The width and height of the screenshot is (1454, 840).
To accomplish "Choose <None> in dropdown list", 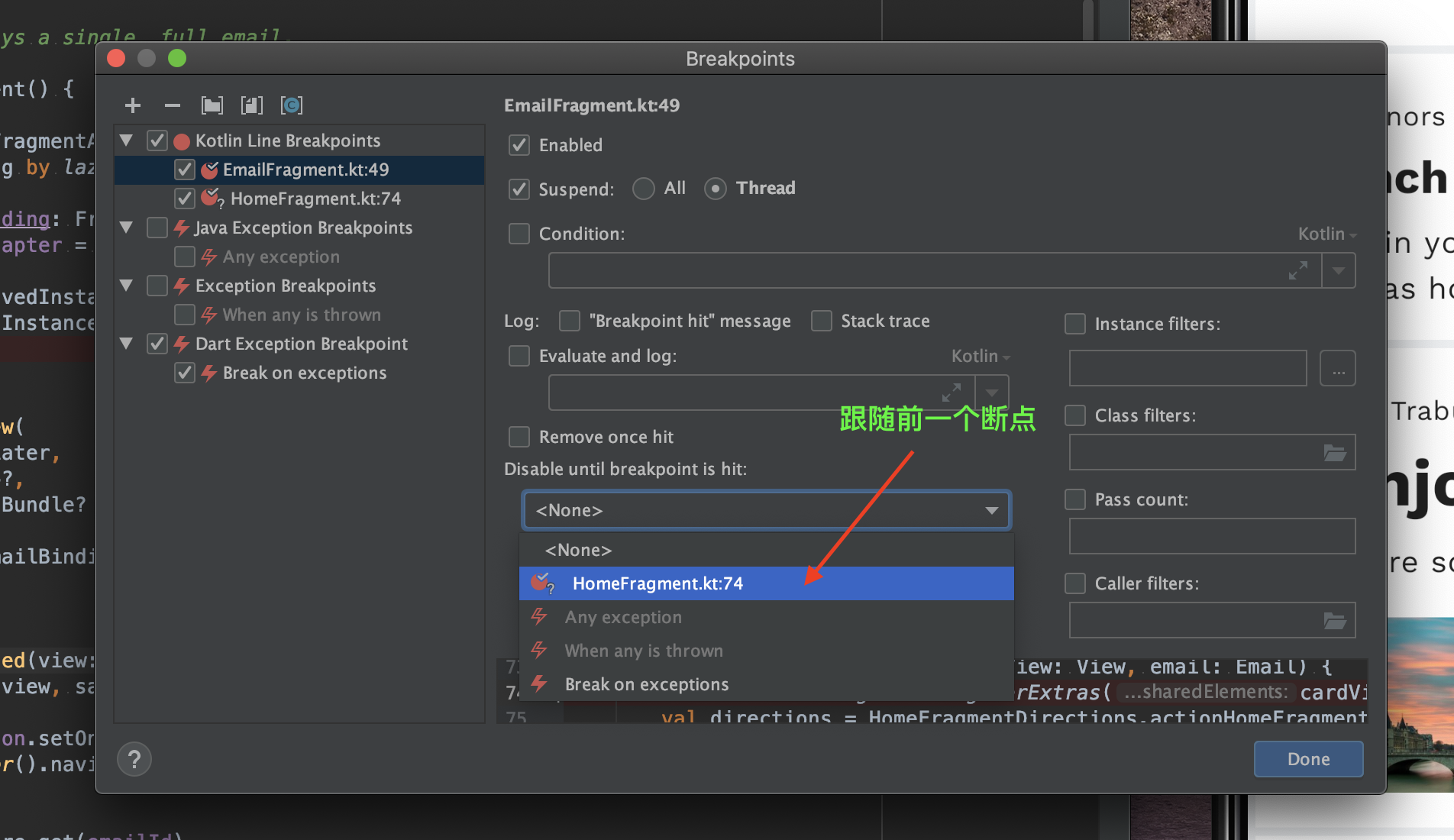I will coord(767,550).
